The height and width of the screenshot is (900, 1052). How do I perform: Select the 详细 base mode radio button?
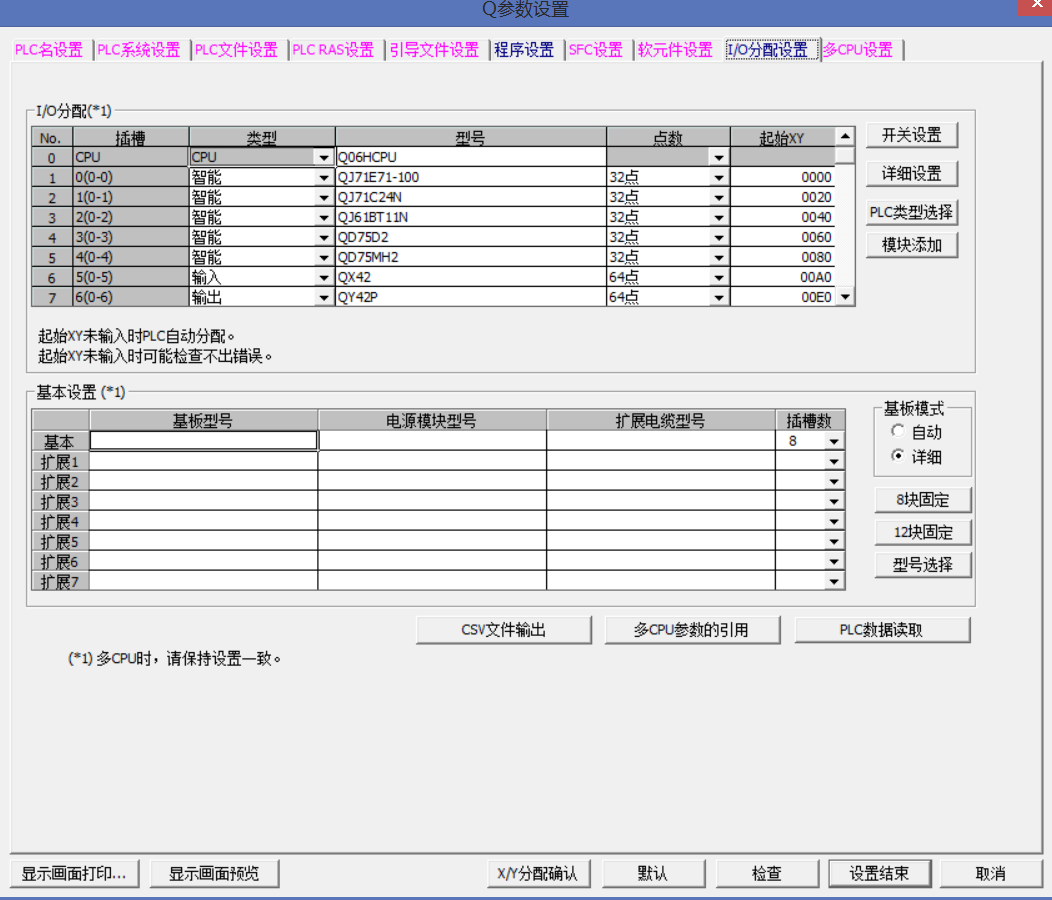pos(897,457)
